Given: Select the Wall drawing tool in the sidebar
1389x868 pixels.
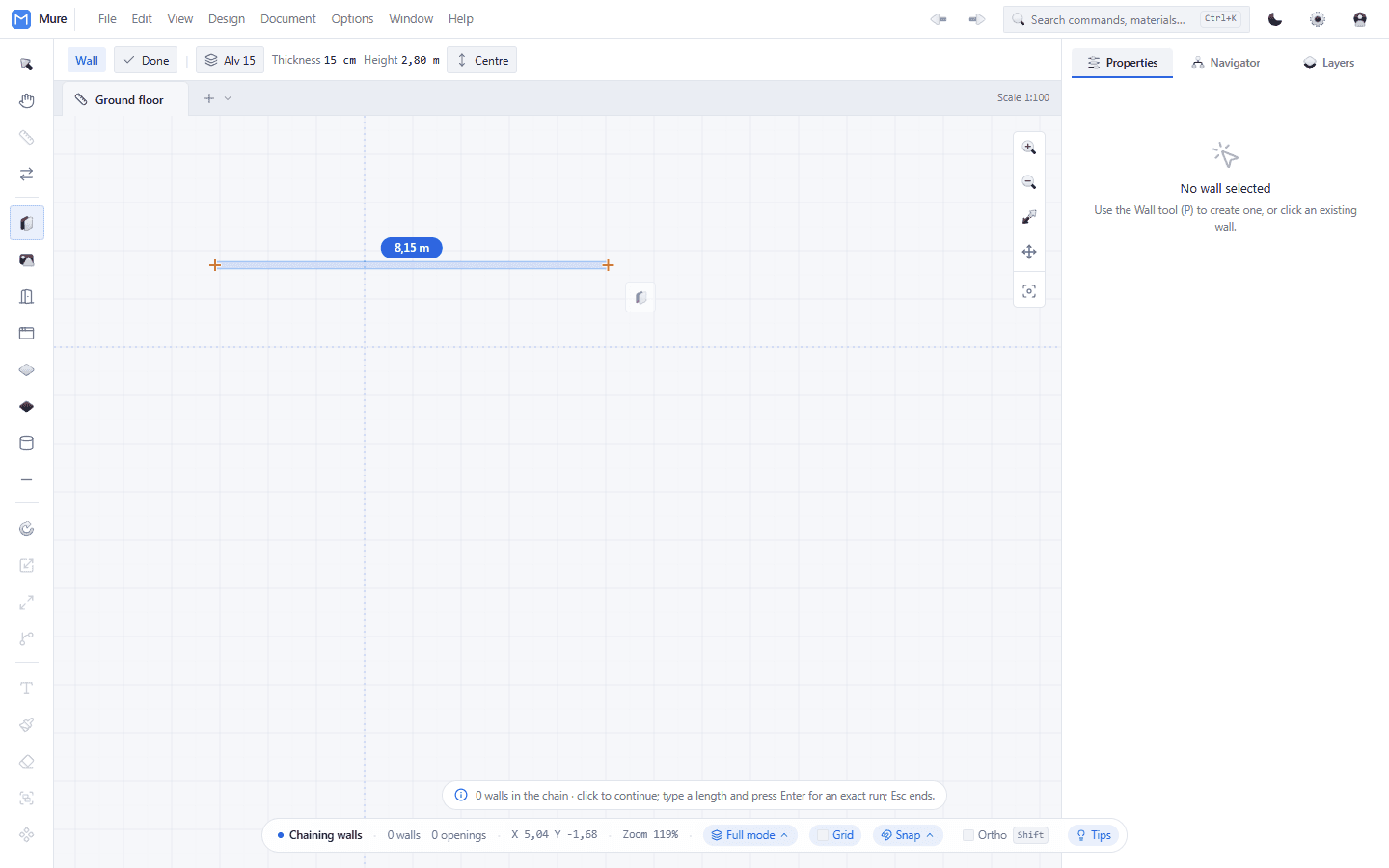Looking at the screenshot, I should pos(27,223).
